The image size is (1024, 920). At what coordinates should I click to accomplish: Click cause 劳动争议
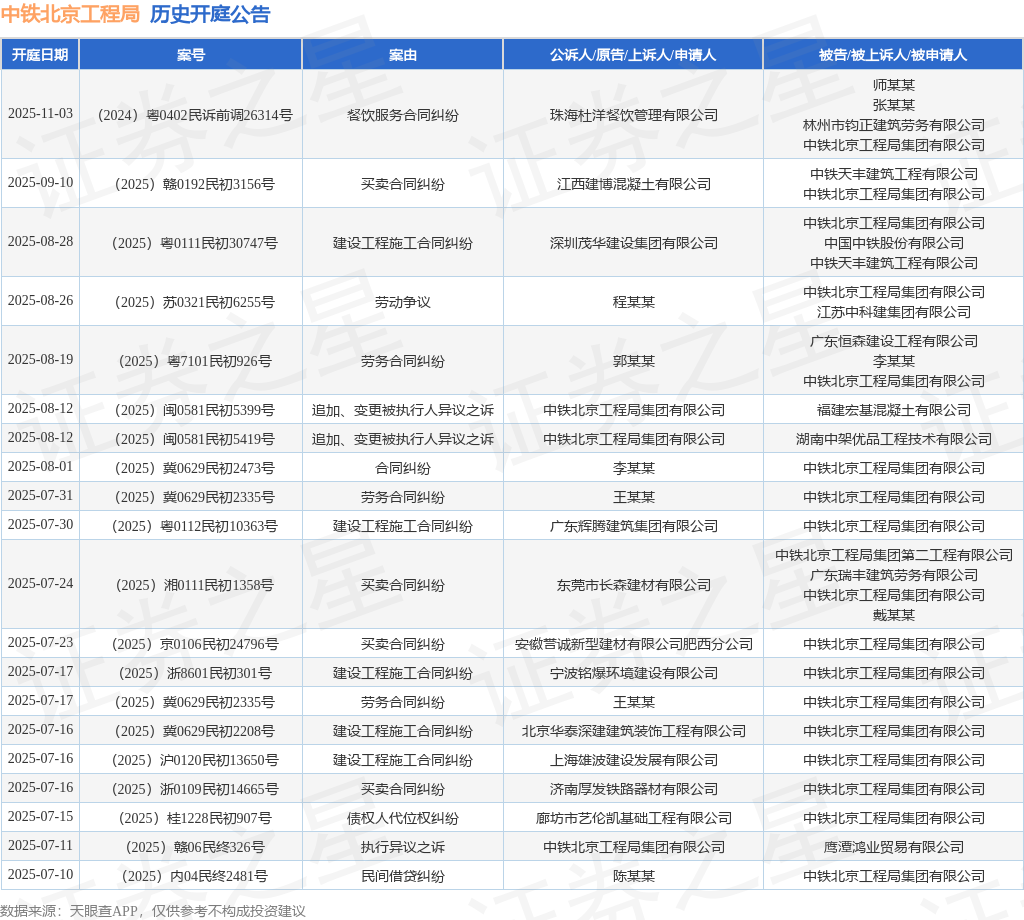point(402,302)
